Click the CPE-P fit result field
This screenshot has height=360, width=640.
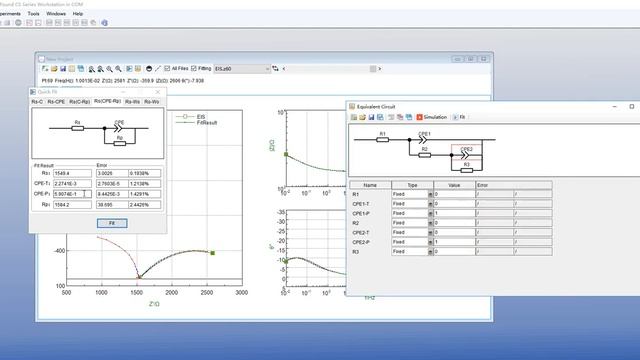tap(72, 194)
